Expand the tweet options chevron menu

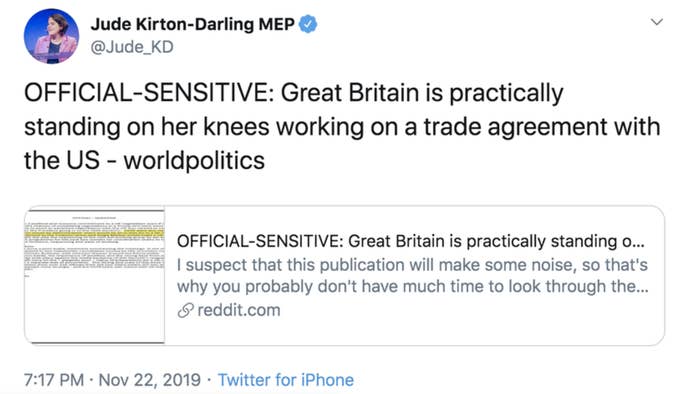pyautogui.click(x=656, y=22)
